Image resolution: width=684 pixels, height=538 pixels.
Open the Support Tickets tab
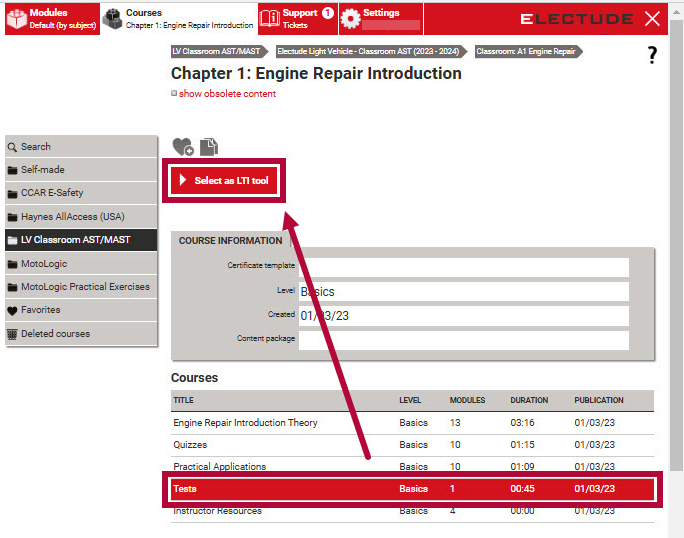(x=298, y=19)
